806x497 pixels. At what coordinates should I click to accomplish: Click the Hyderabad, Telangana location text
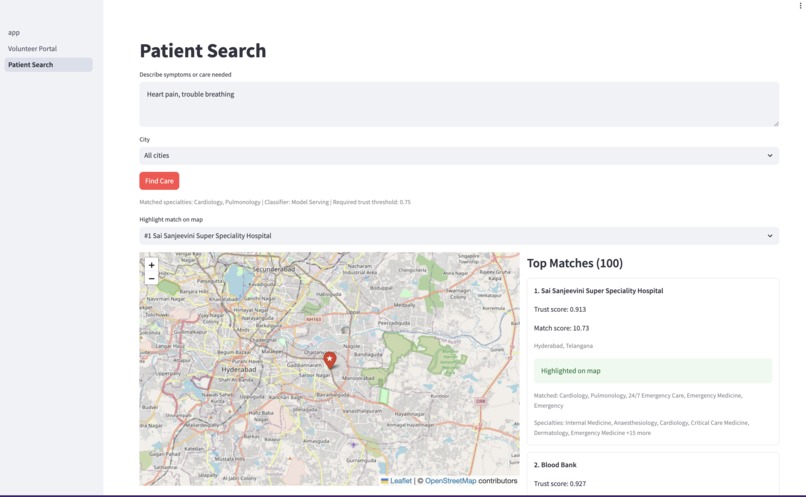coord(563,346)
